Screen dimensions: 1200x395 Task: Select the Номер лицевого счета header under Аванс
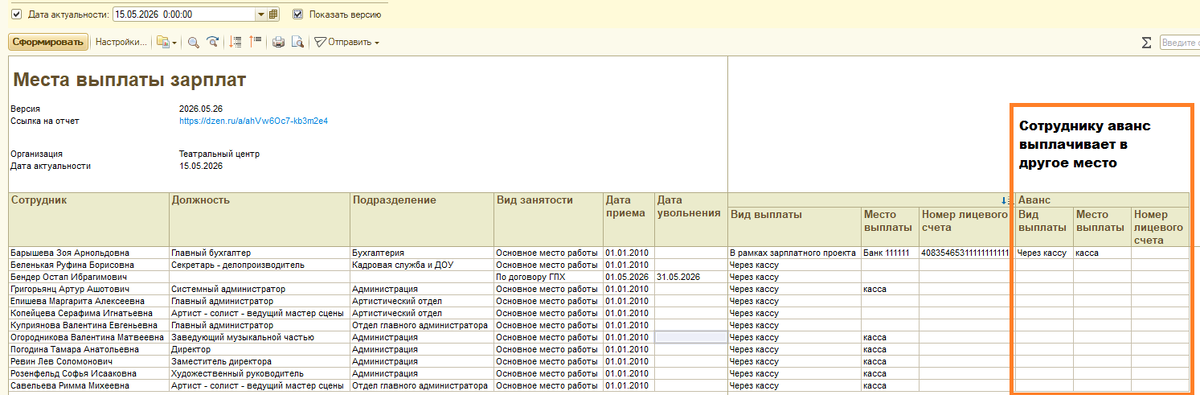tap(1160, 227)
